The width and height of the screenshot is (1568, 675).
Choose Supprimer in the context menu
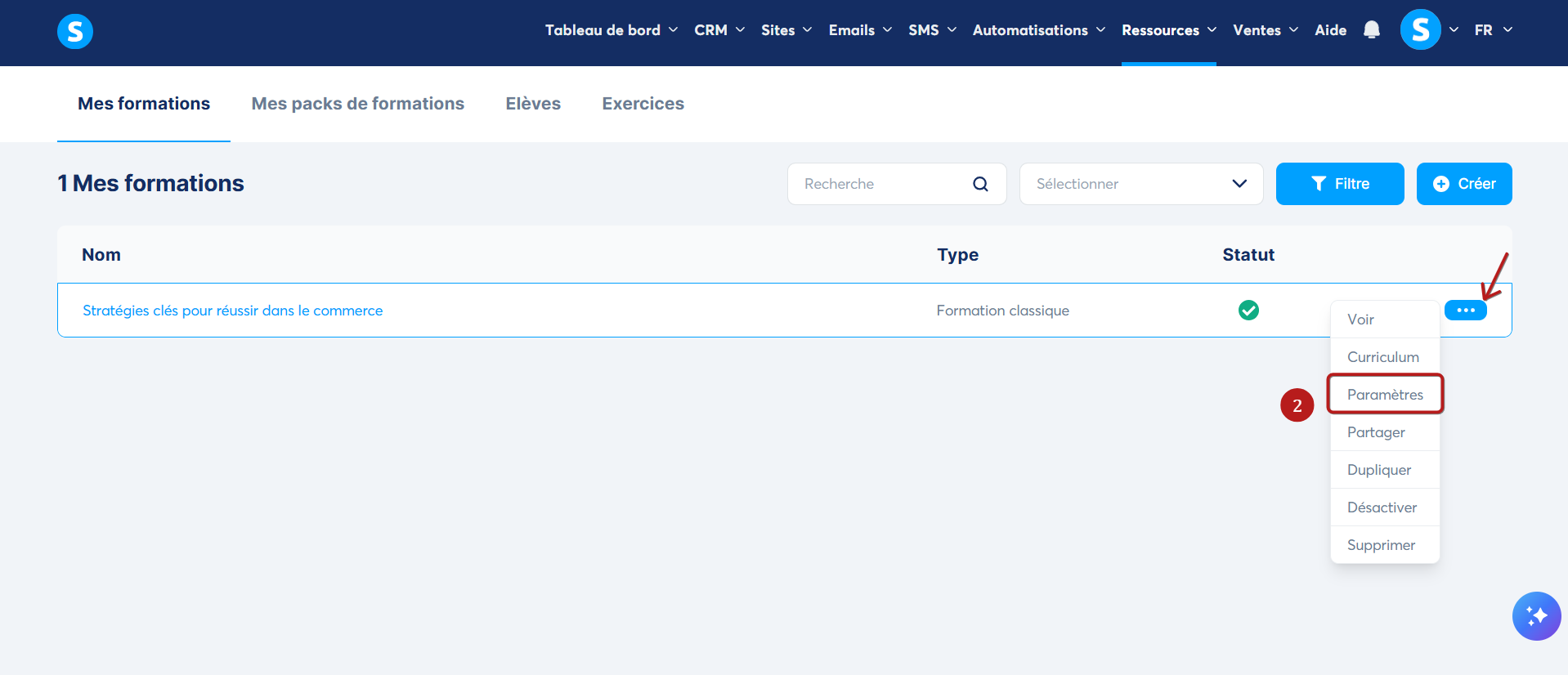coord(1385,545)
